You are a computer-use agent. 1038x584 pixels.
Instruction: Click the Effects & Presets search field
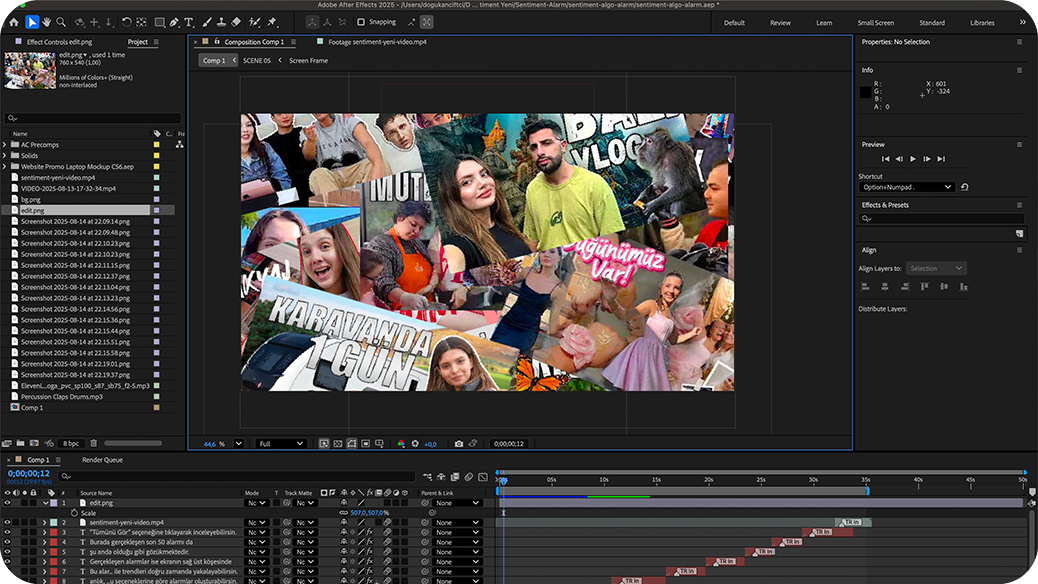click(942, 219)
